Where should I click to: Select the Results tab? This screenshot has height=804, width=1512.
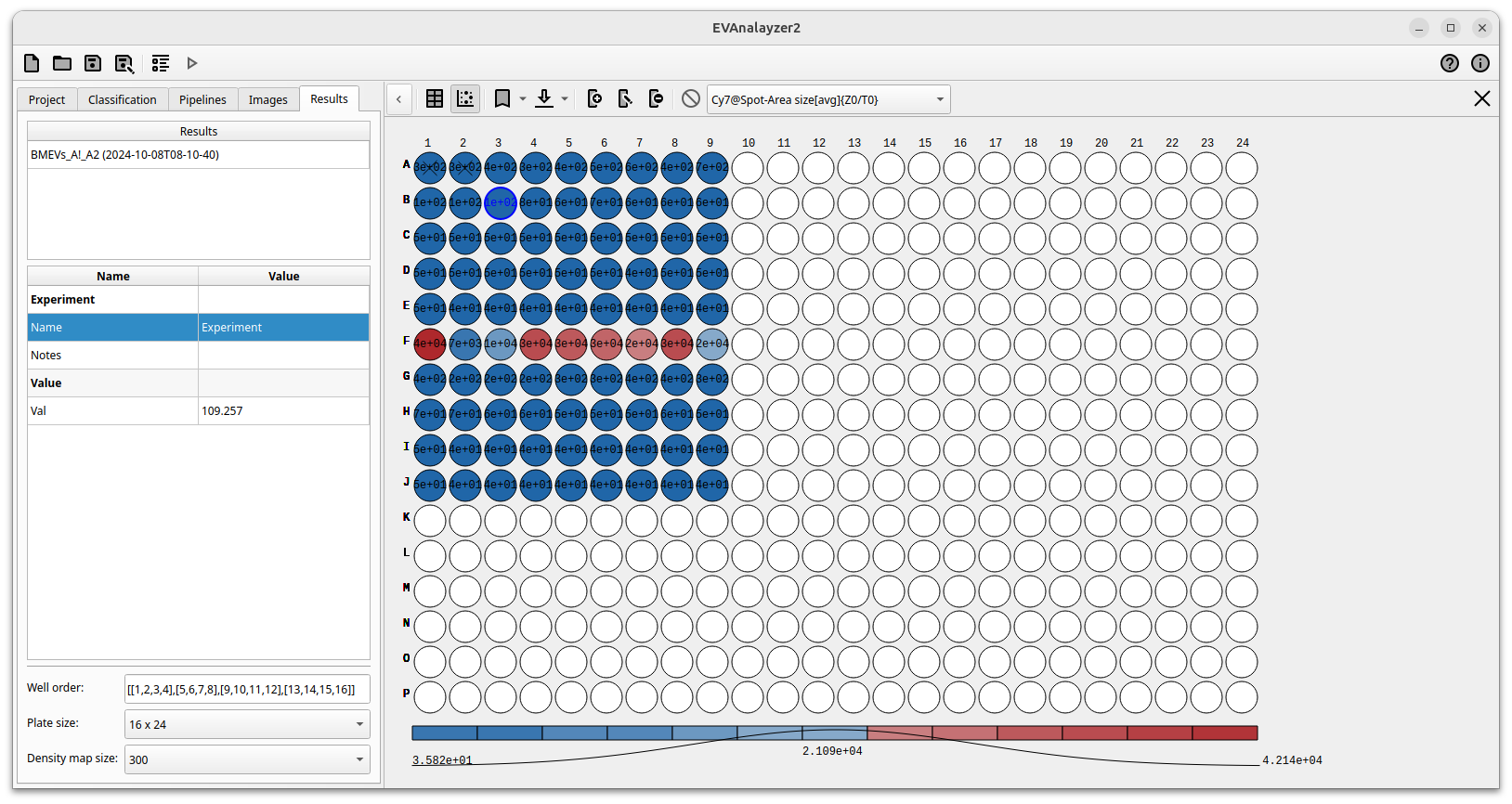pos(330,98)
